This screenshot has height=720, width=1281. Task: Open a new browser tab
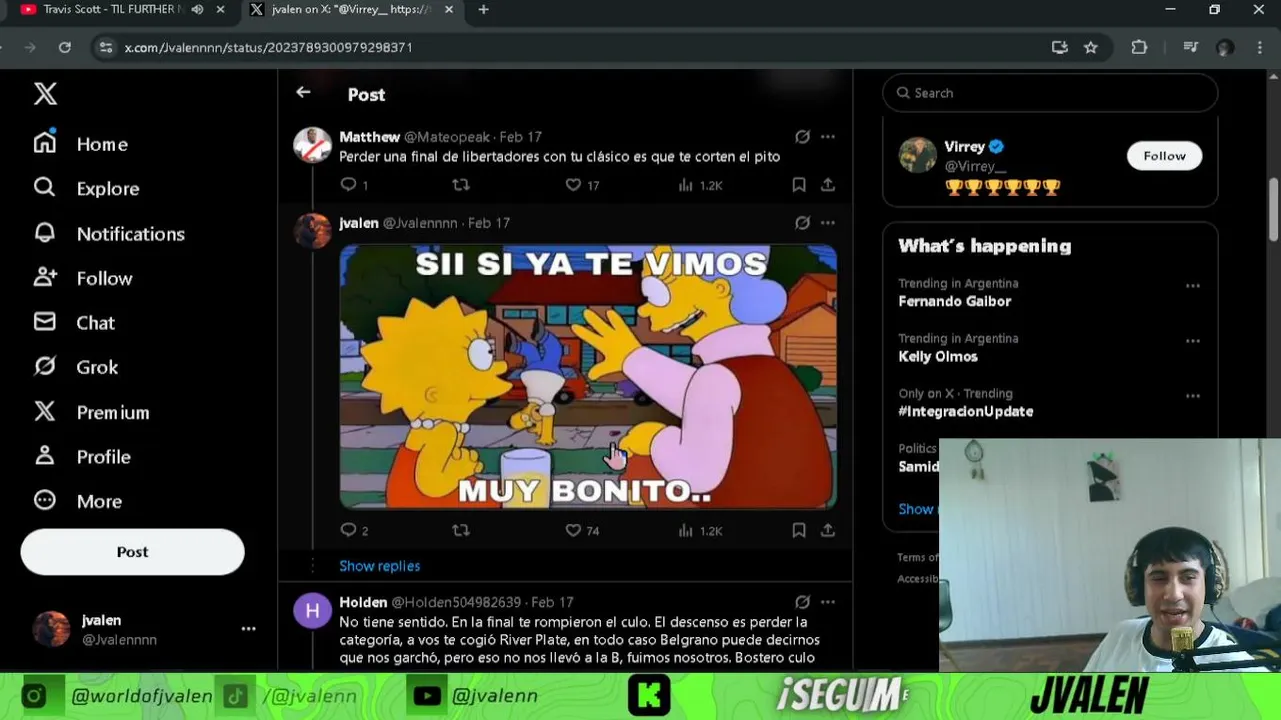click(484, 10)
